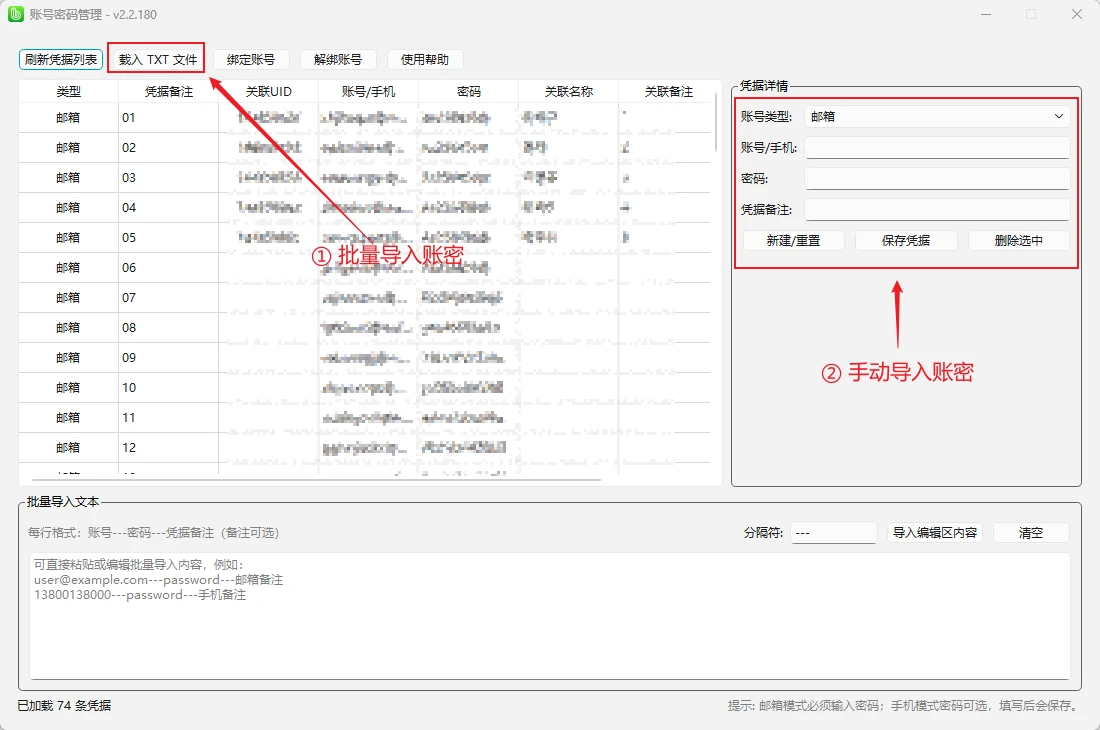Sort by the 类型 column header

pos(69,92)
